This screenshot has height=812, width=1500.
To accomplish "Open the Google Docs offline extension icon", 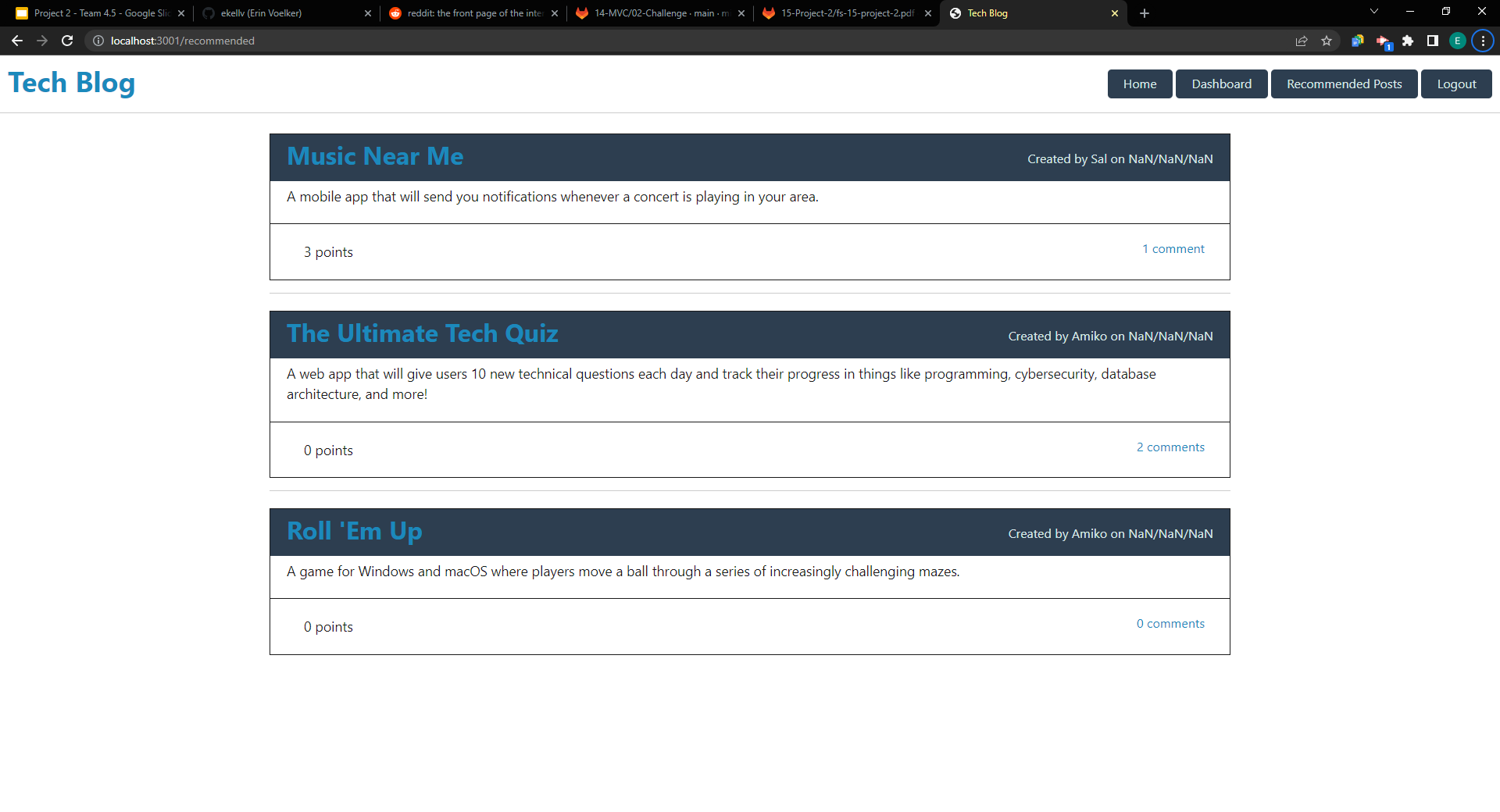I will [1357, 41].
